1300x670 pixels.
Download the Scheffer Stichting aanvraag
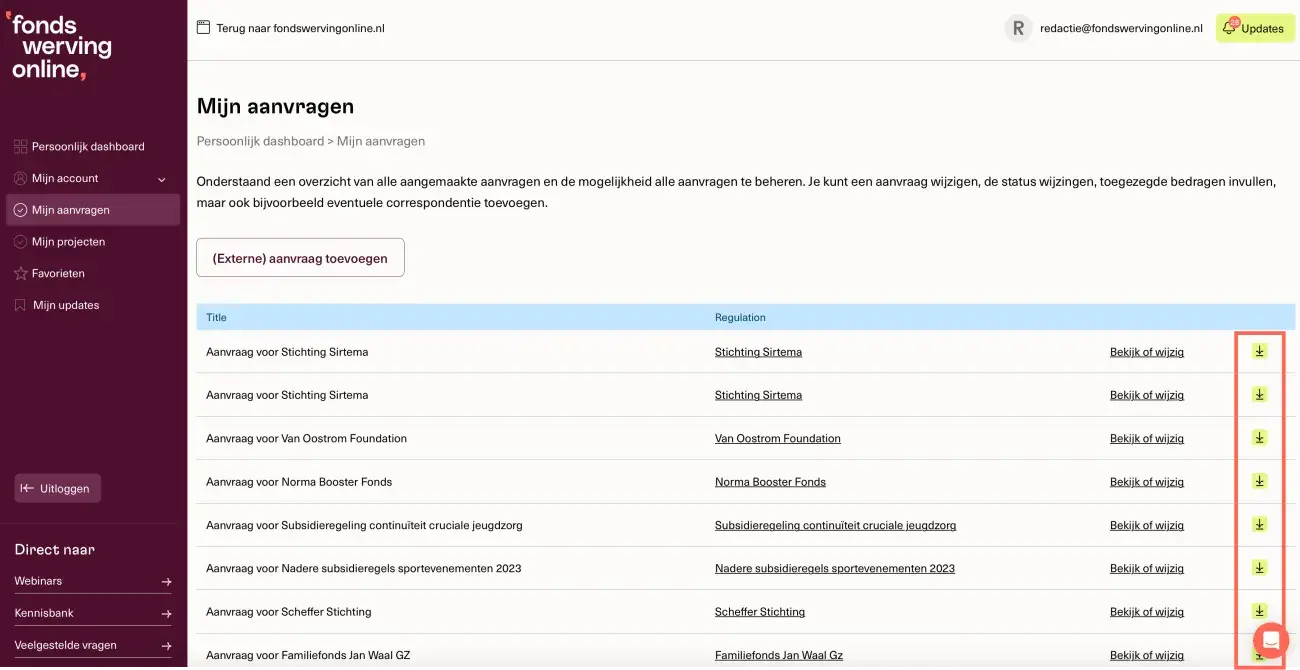point(1259,611)
